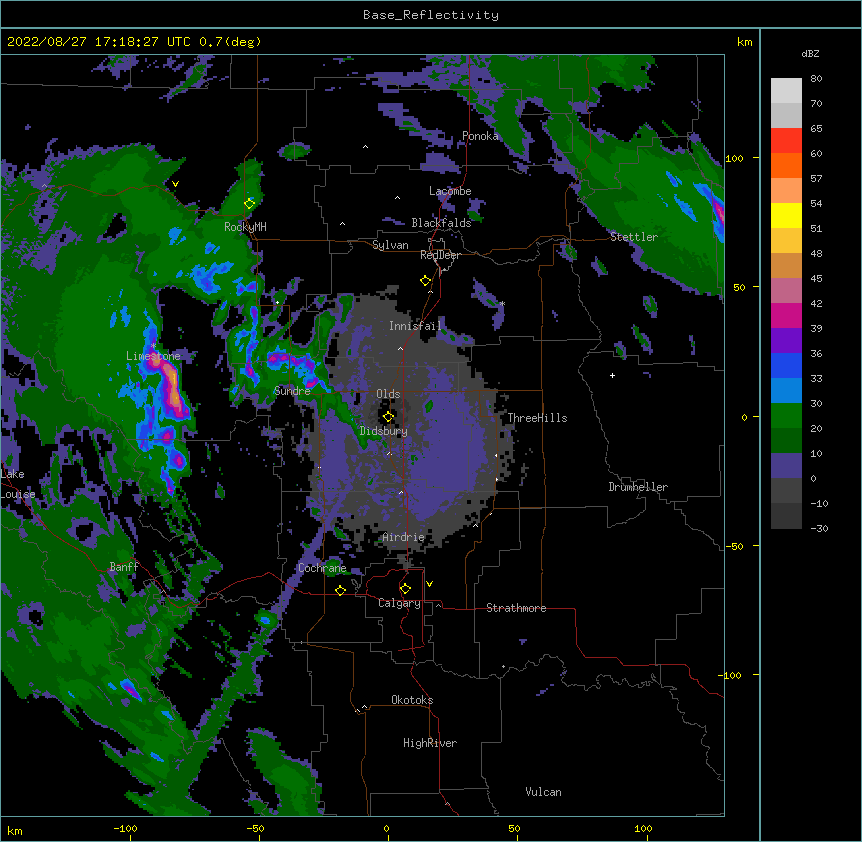Click the yellow V marker east of Calgary

pos(429,584)
